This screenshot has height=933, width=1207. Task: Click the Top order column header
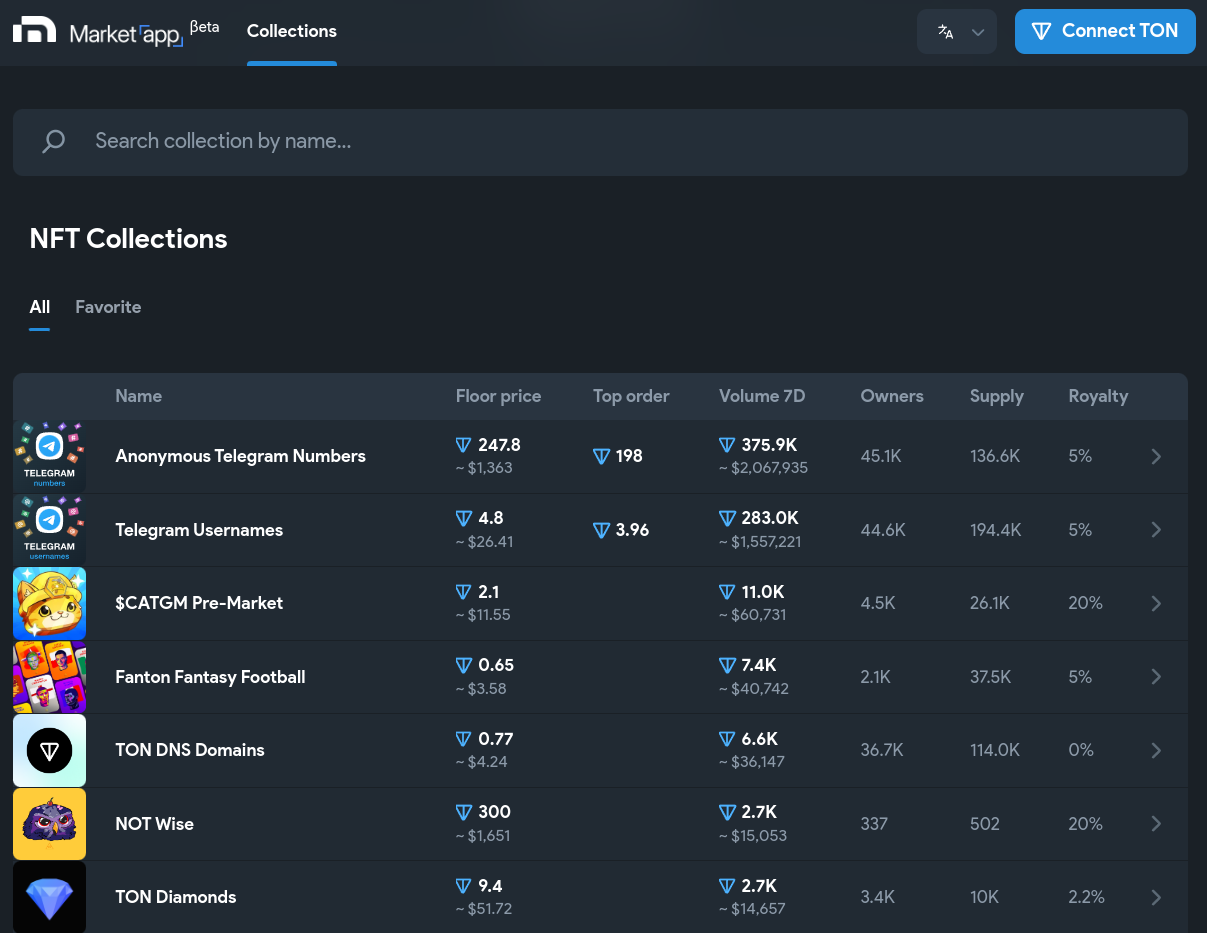tap(631, 396)
